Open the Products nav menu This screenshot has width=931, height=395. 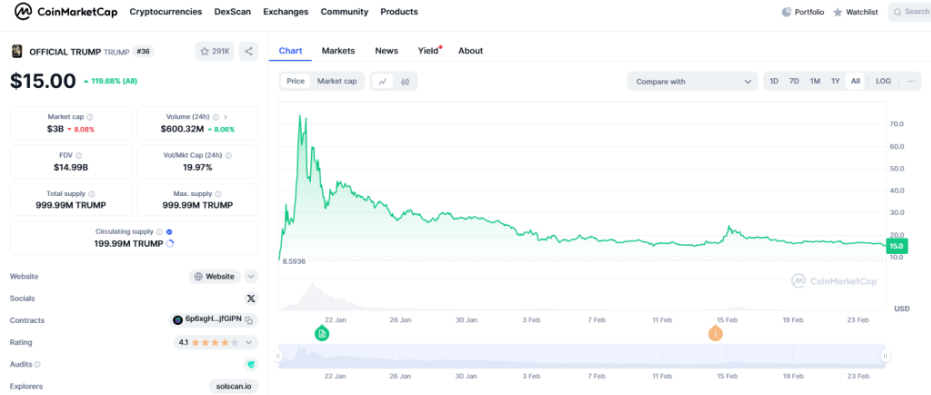[399, 12]
